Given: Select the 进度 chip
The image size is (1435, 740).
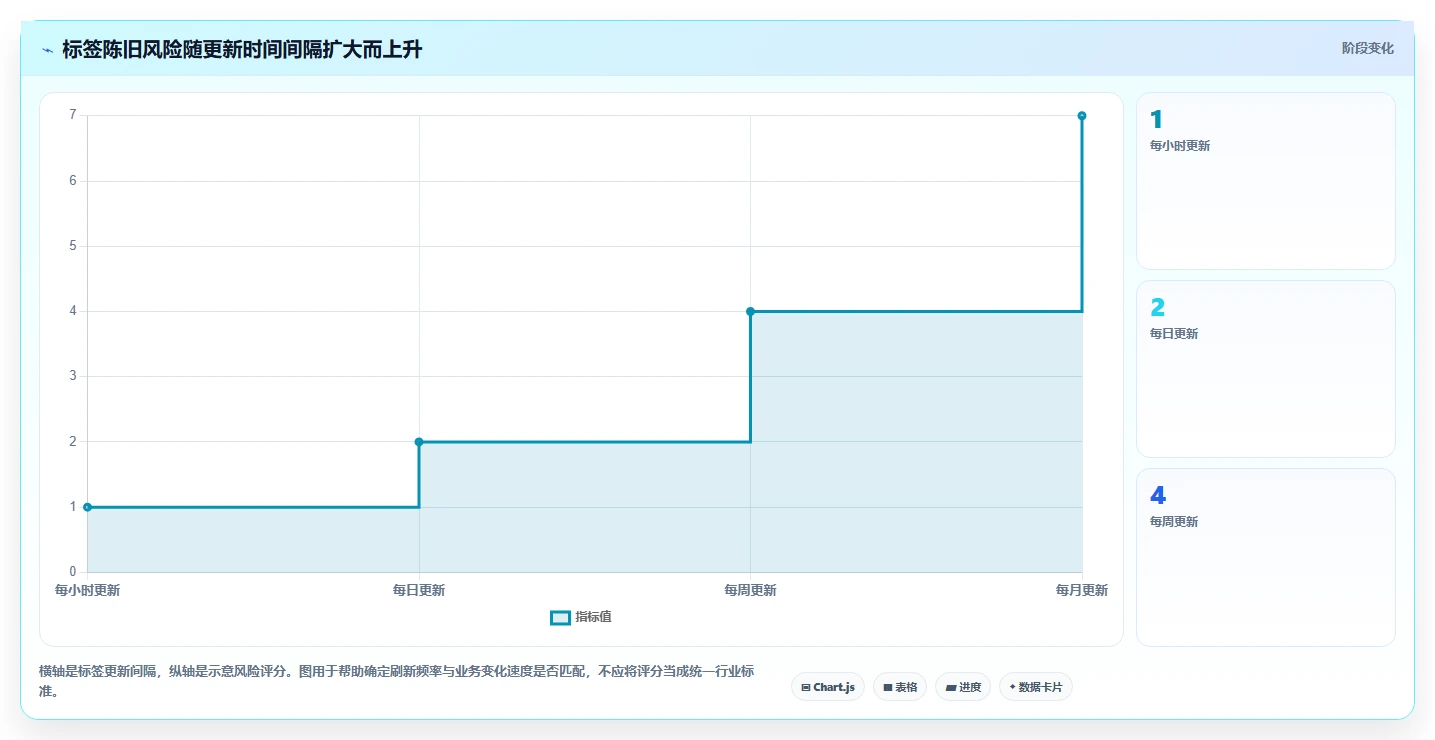Looking at the screenshot, I should point(963,687).
